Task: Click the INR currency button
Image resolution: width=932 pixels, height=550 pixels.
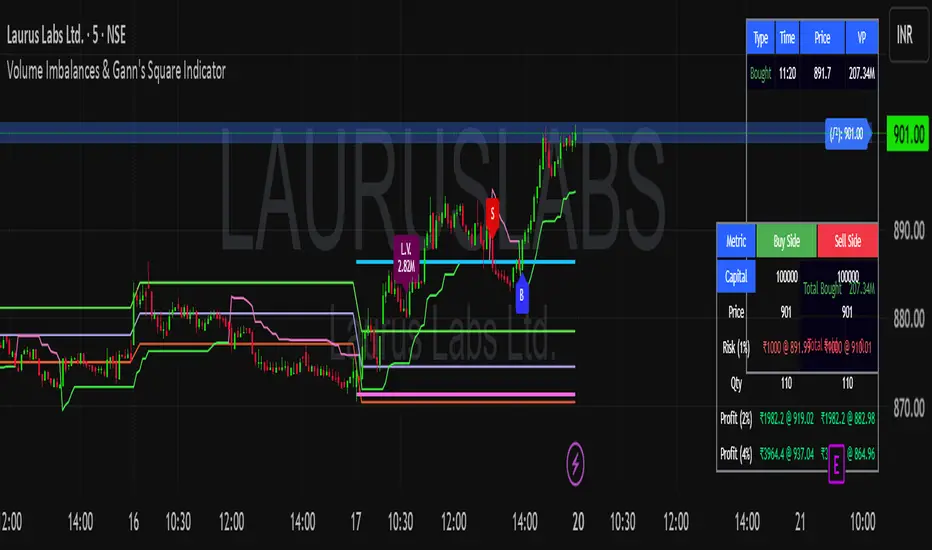Action: pos(908,34)
